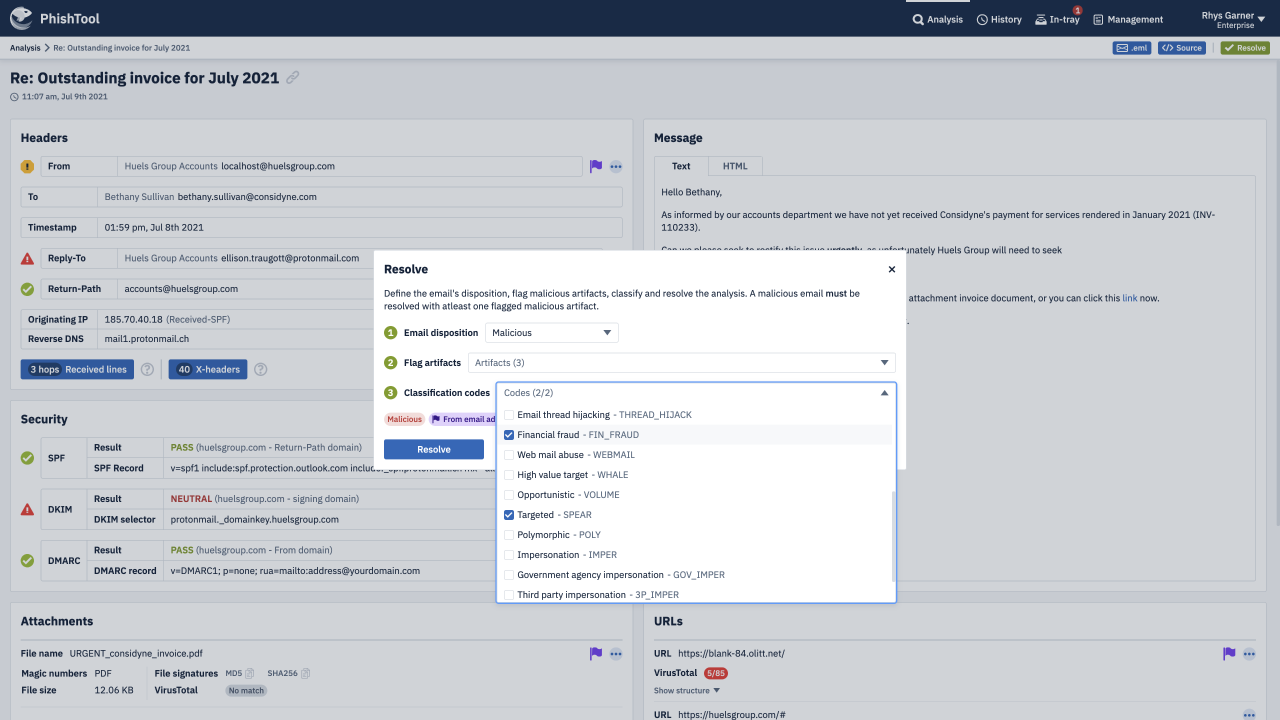Image resolution: width=1280 pixels, height=720 pixels.
Task: Click the SPF pass check icon
Action: [27, 458]
